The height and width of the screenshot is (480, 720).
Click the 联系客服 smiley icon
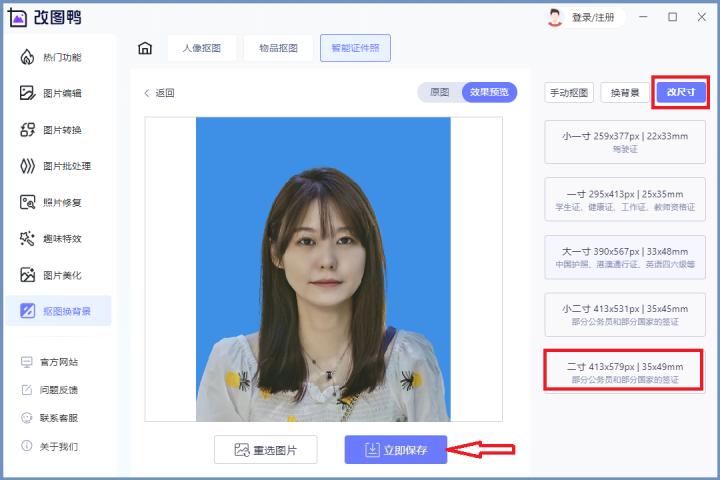pos(27,418)
